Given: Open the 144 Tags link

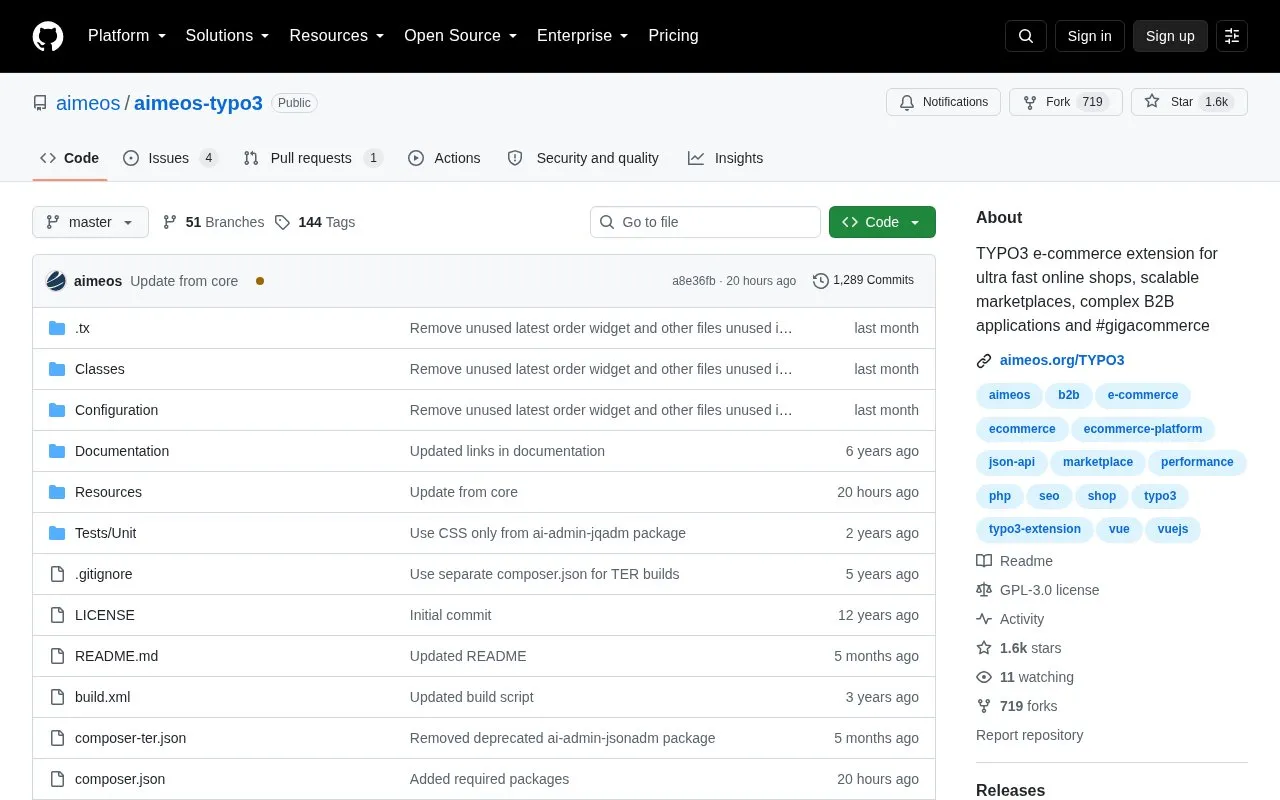Looking at the screenshot, I should point(315,222).
